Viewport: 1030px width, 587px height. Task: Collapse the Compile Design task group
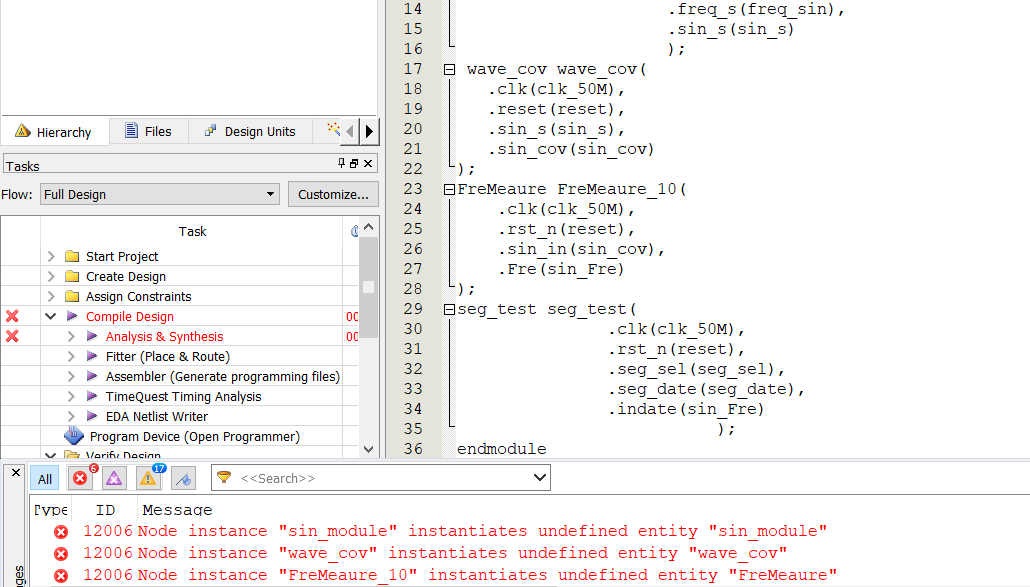[51, 317]
